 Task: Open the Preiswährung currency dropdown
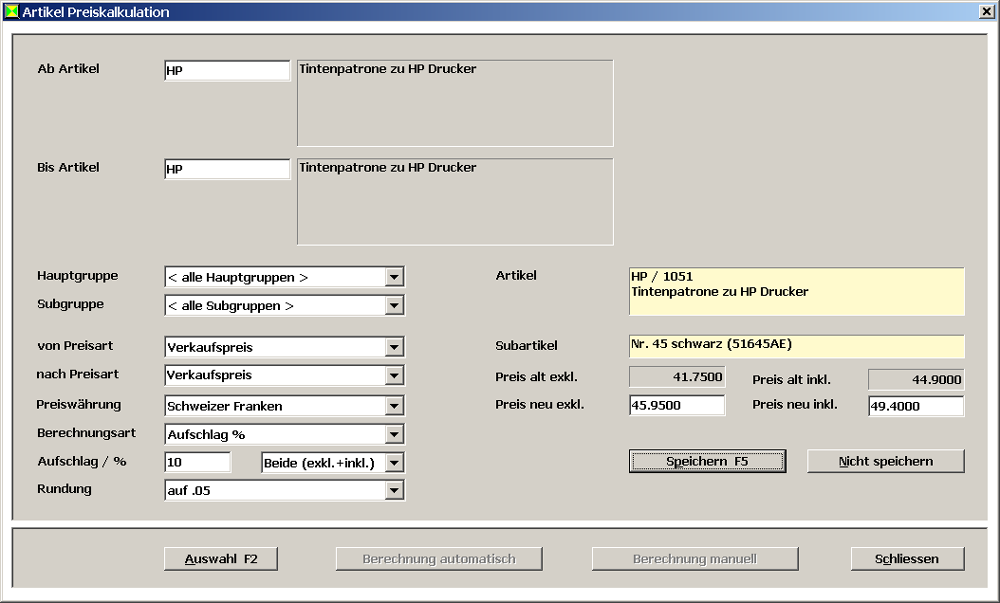394,406
